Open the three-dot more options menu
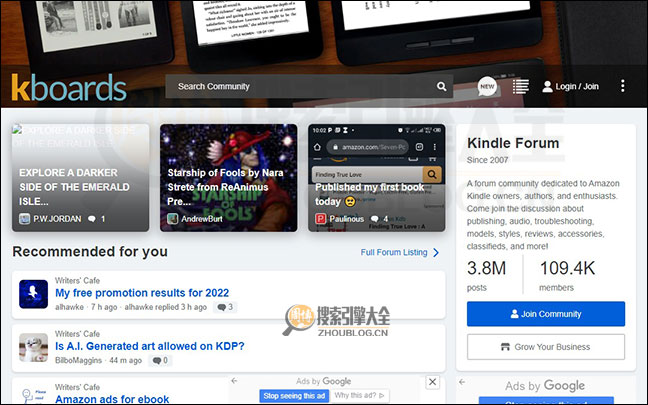The width and height of the screenshot is (648, 405). (x=622, y=86)
